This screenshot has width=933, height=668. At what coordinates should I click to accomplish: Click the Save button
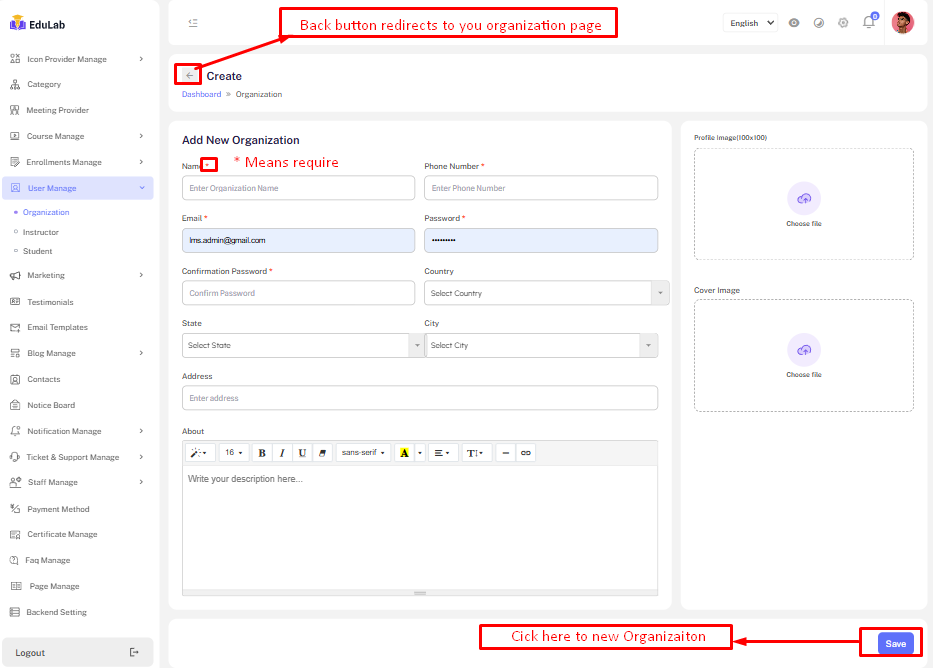895,643
